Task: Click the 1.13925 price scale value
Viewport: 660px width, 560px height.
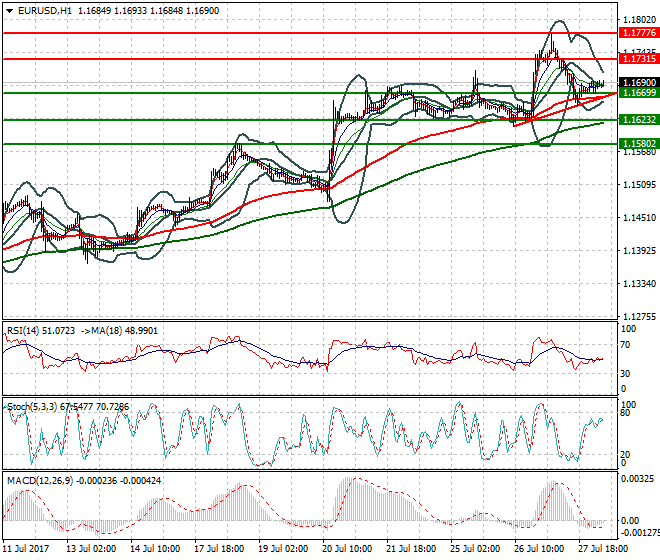Action: 639,251
